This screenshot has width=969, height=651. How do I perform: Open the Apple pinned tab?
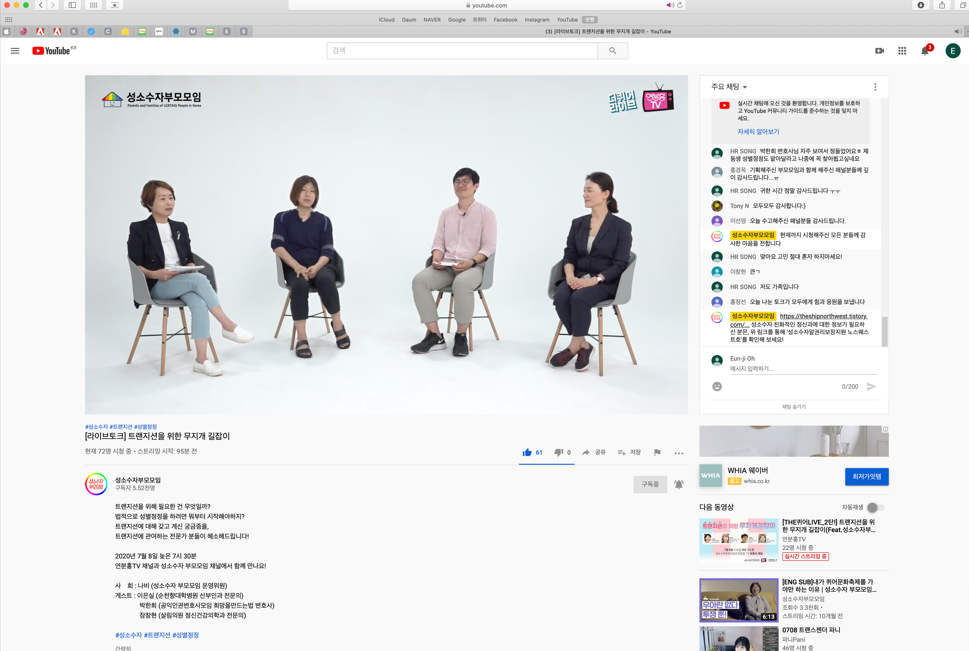6,32
